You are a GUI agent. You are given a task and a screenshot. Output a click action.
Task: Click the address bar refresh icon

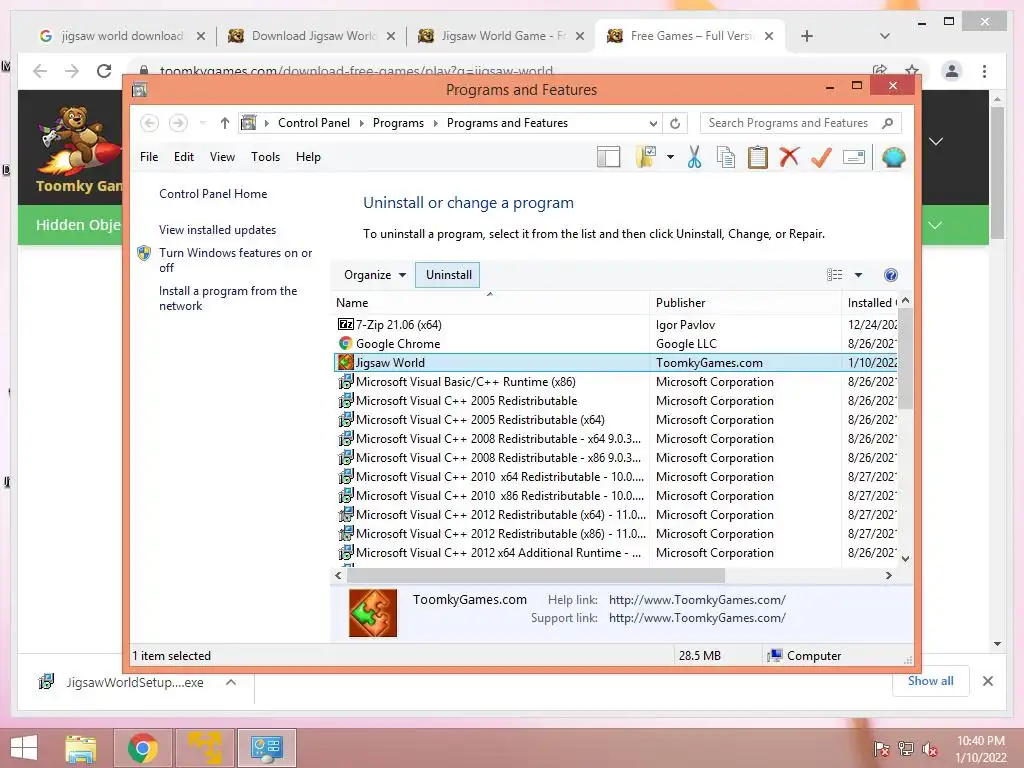[x=675, y=123]
